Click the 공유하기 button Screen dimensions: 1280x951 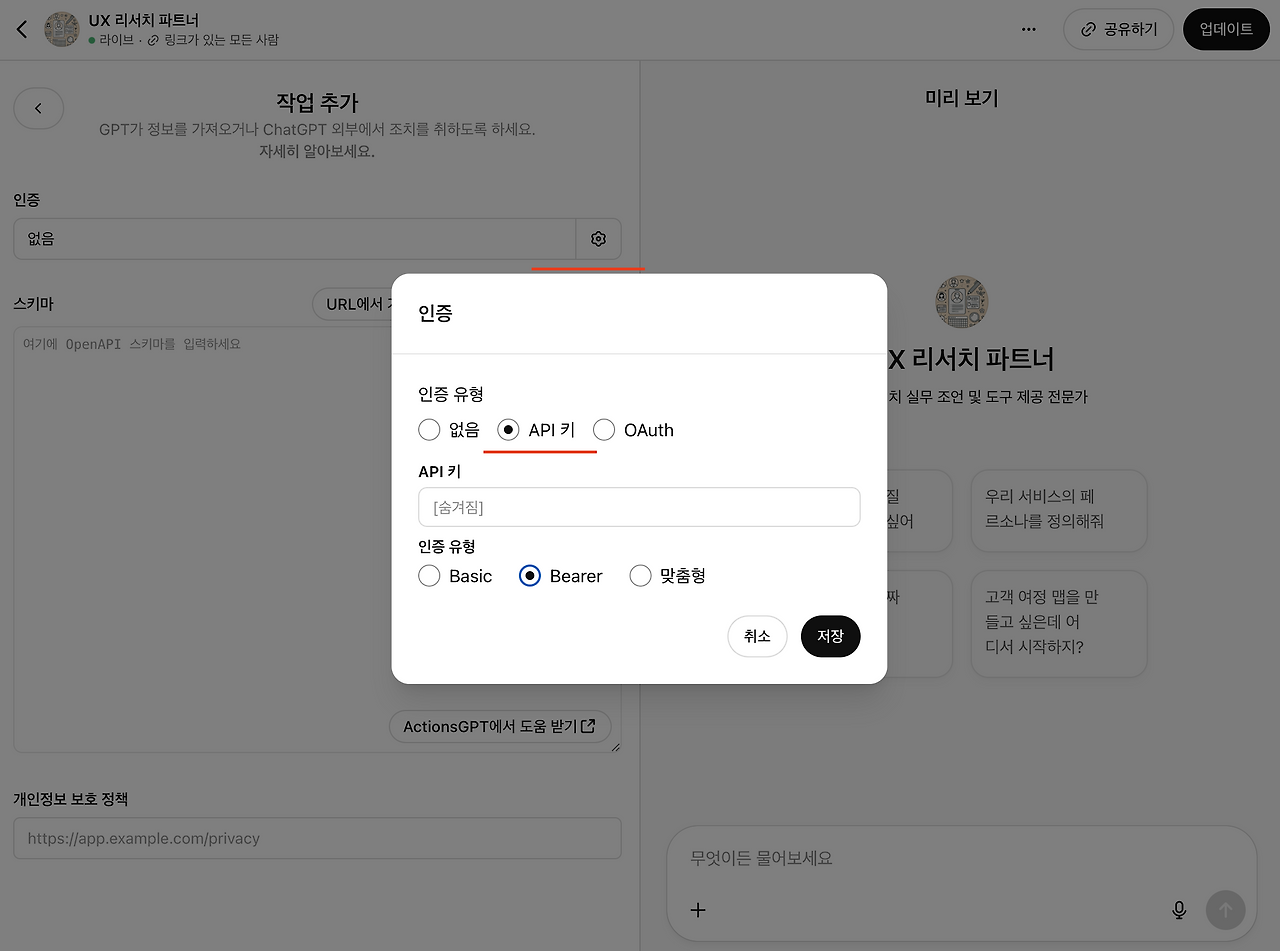pyautogui.click(x=1118, y=29)
